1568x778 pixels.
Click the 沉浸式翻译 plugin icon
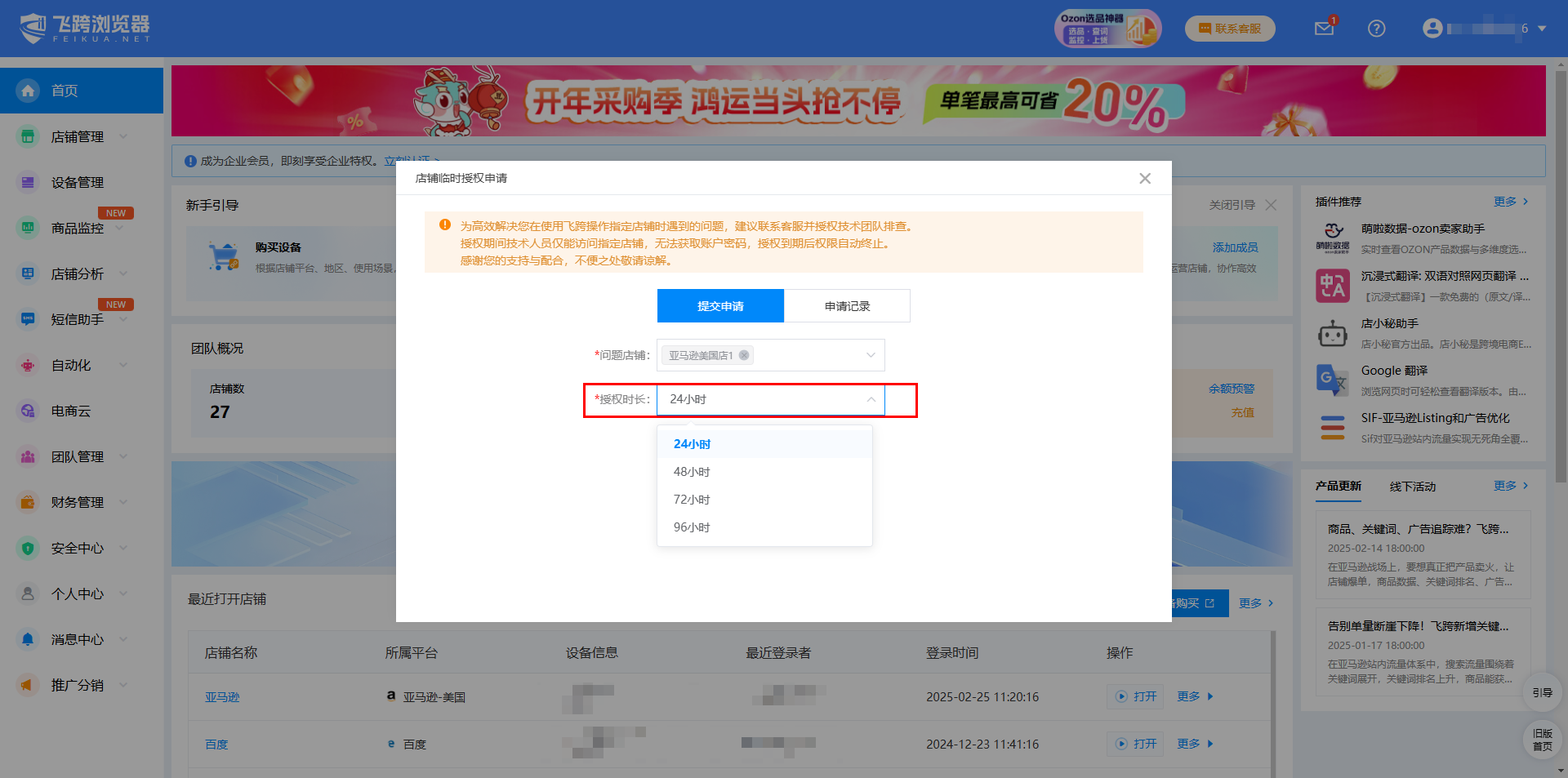pyautogui.click(x=1332, y=286)
